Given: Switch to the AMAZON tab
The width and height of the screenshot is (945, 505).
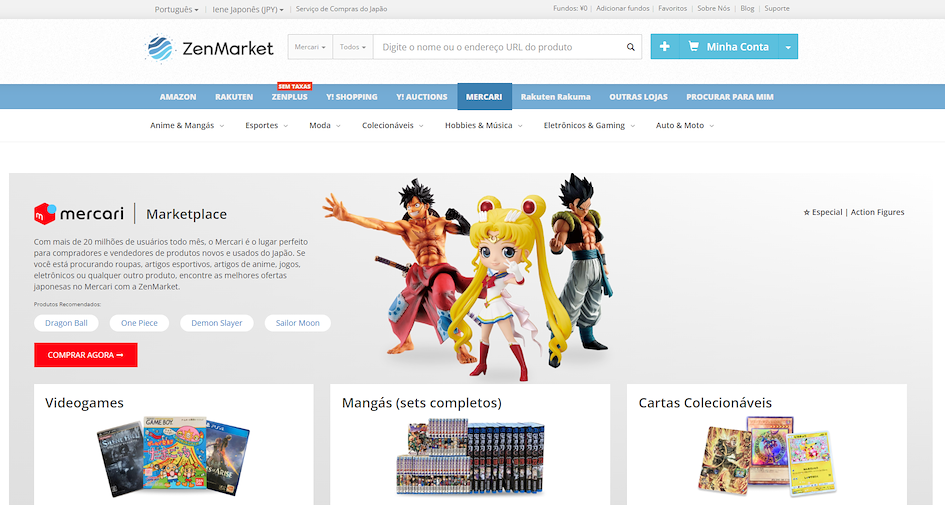Looking at the screenshot, I should tap(178, 96).
